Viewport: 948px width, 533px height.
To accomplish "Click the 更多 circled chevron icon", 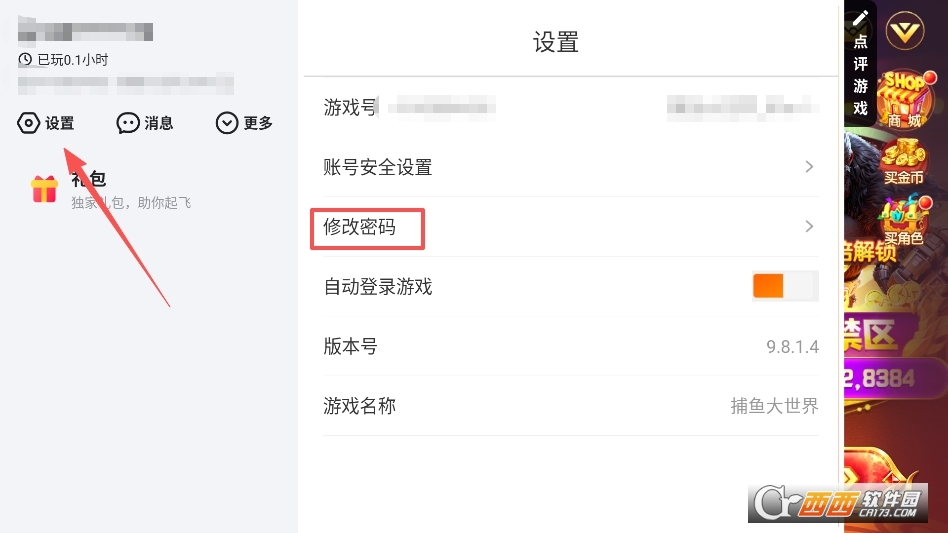I will (227, 123).
